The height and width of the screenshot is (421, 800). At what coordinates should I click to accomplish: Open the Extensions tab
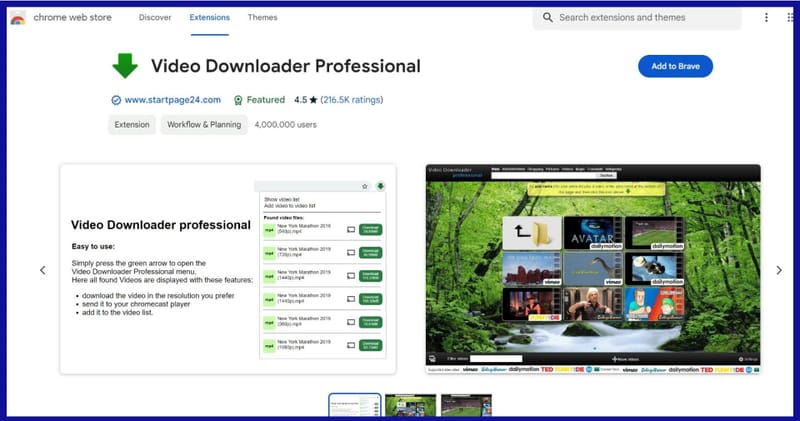209,17
